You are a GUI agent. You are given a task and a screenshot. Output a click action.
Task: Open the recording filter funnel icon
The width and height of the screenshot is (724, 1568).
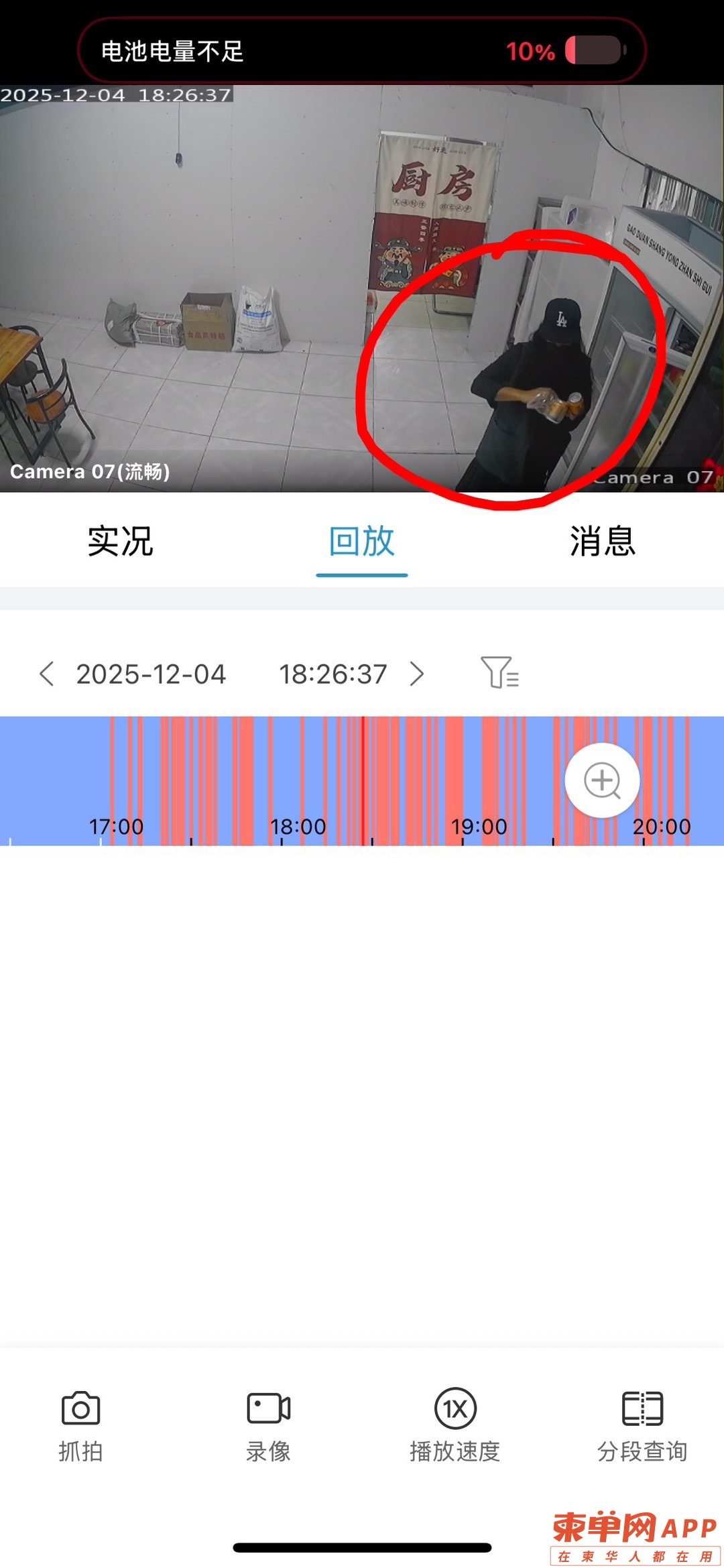[x=500, y=672]
